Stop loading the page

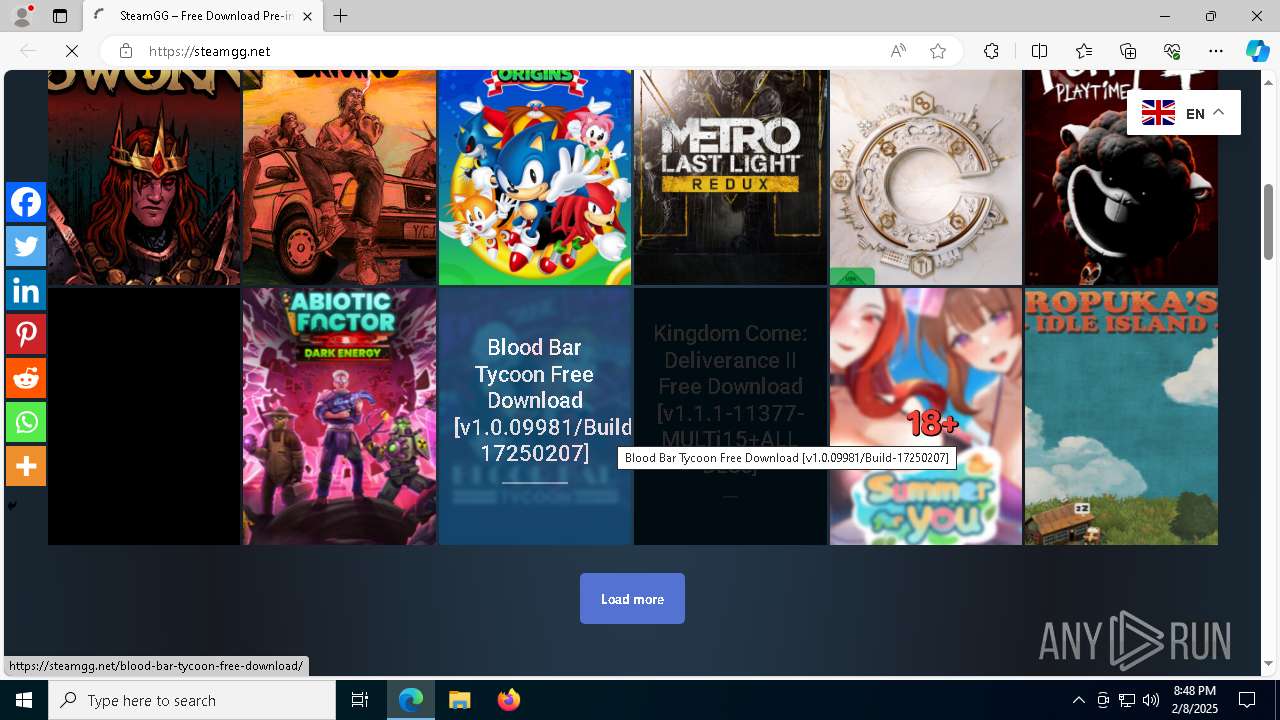[72, 51]
